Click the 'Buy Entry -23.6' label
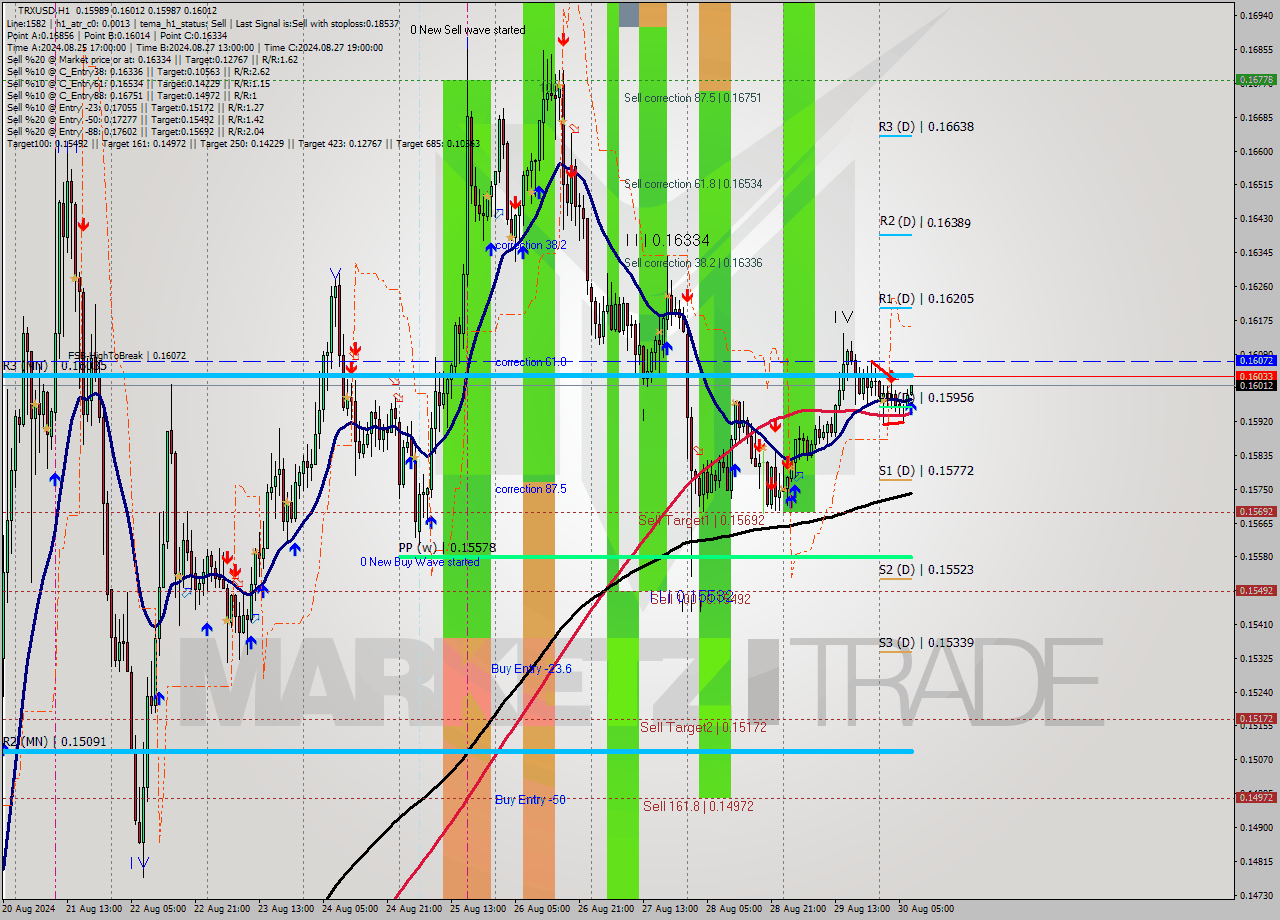1280x920 pixels. coord(531,668)
